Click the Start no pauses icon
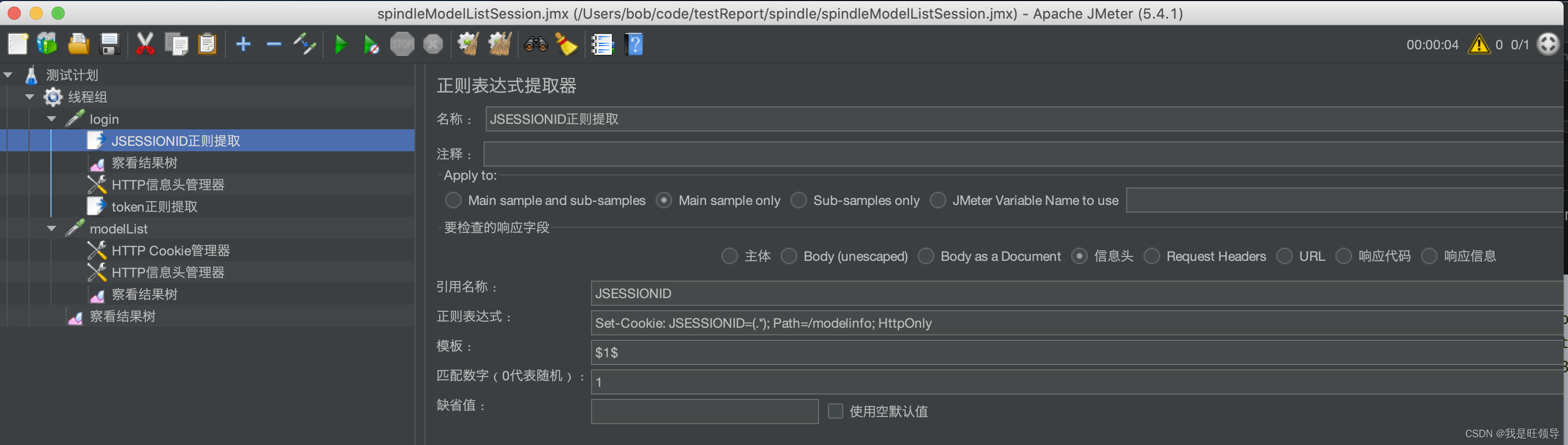Viewport: 1568px width, 445px height. coord(371,44)
